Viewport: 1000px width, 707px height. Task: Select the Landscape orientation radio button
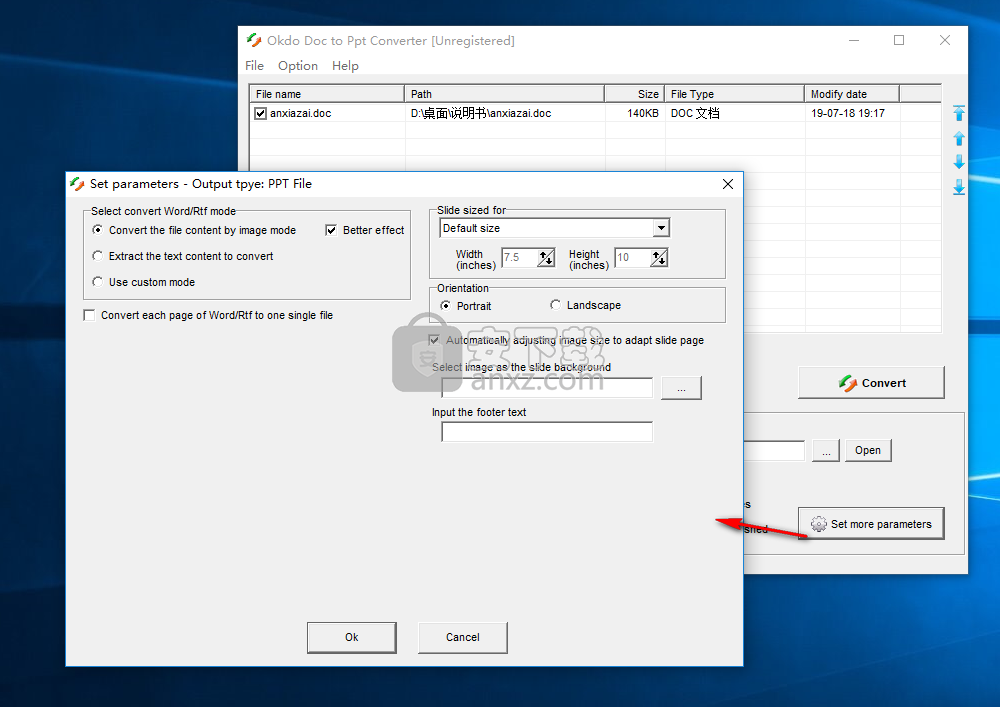(555, 305)
